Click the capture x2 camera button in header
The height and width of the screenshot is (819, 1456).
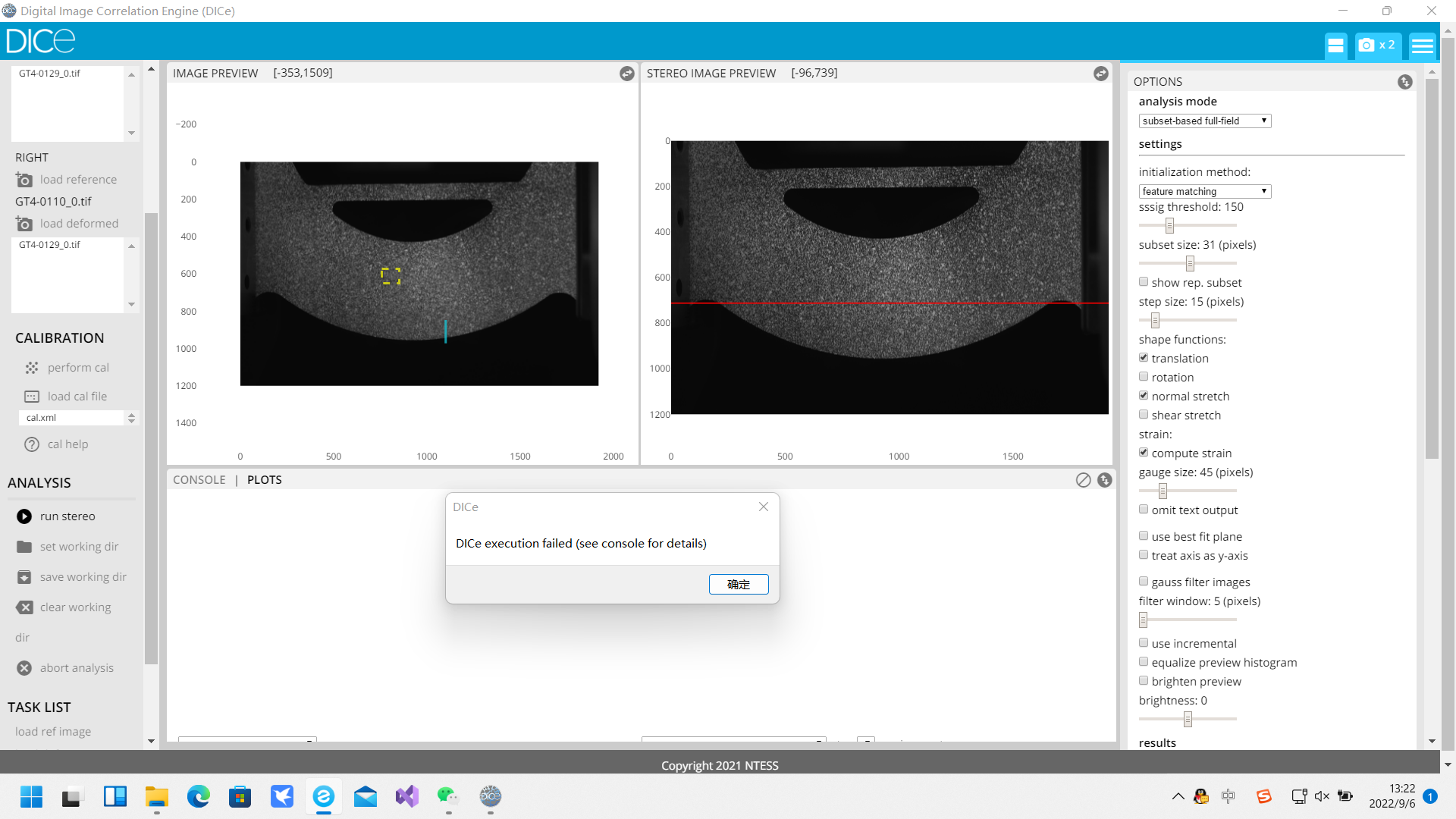(x=1377, y=45)
